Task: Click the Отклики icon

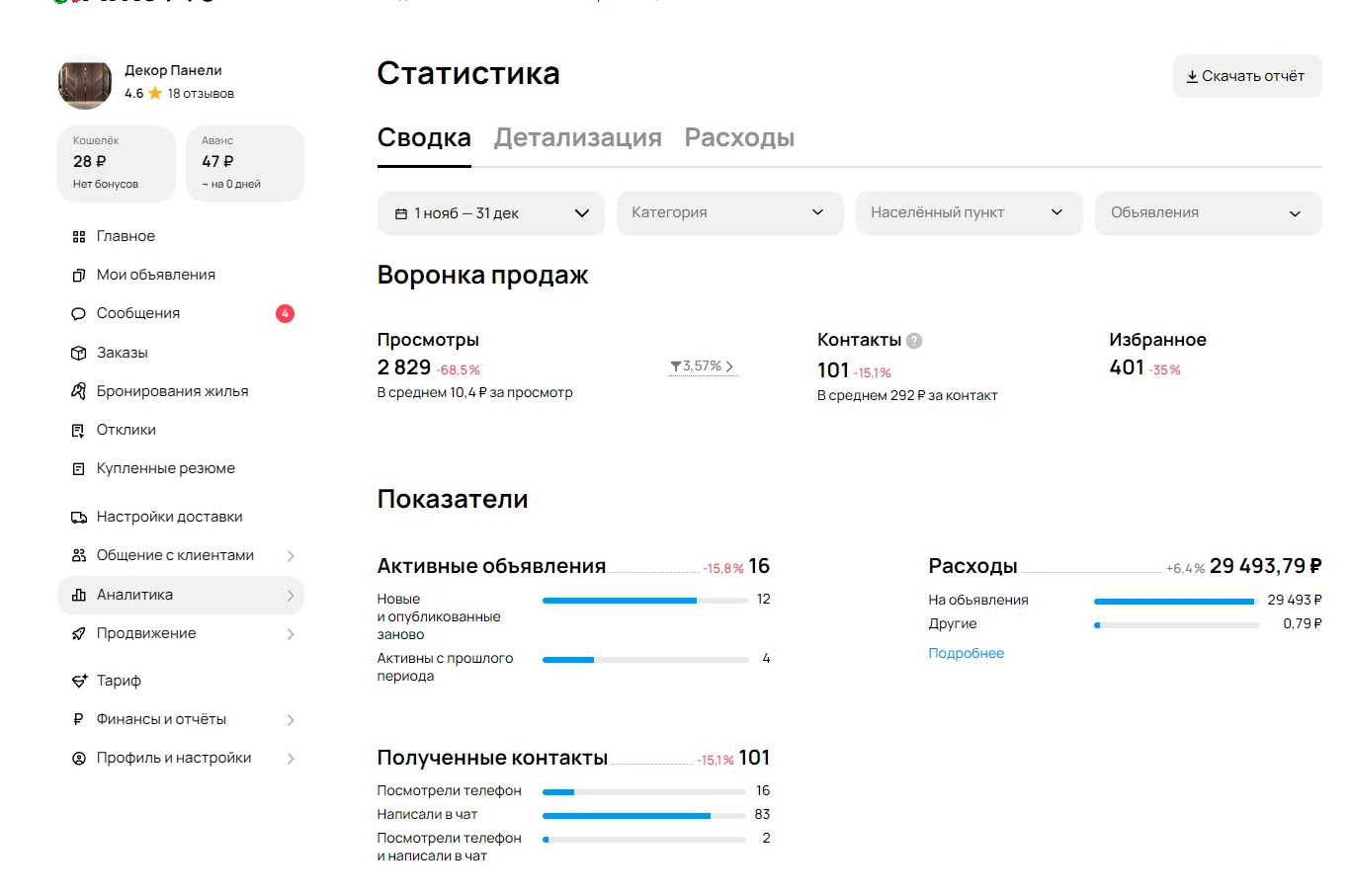Action: (79, 430)
